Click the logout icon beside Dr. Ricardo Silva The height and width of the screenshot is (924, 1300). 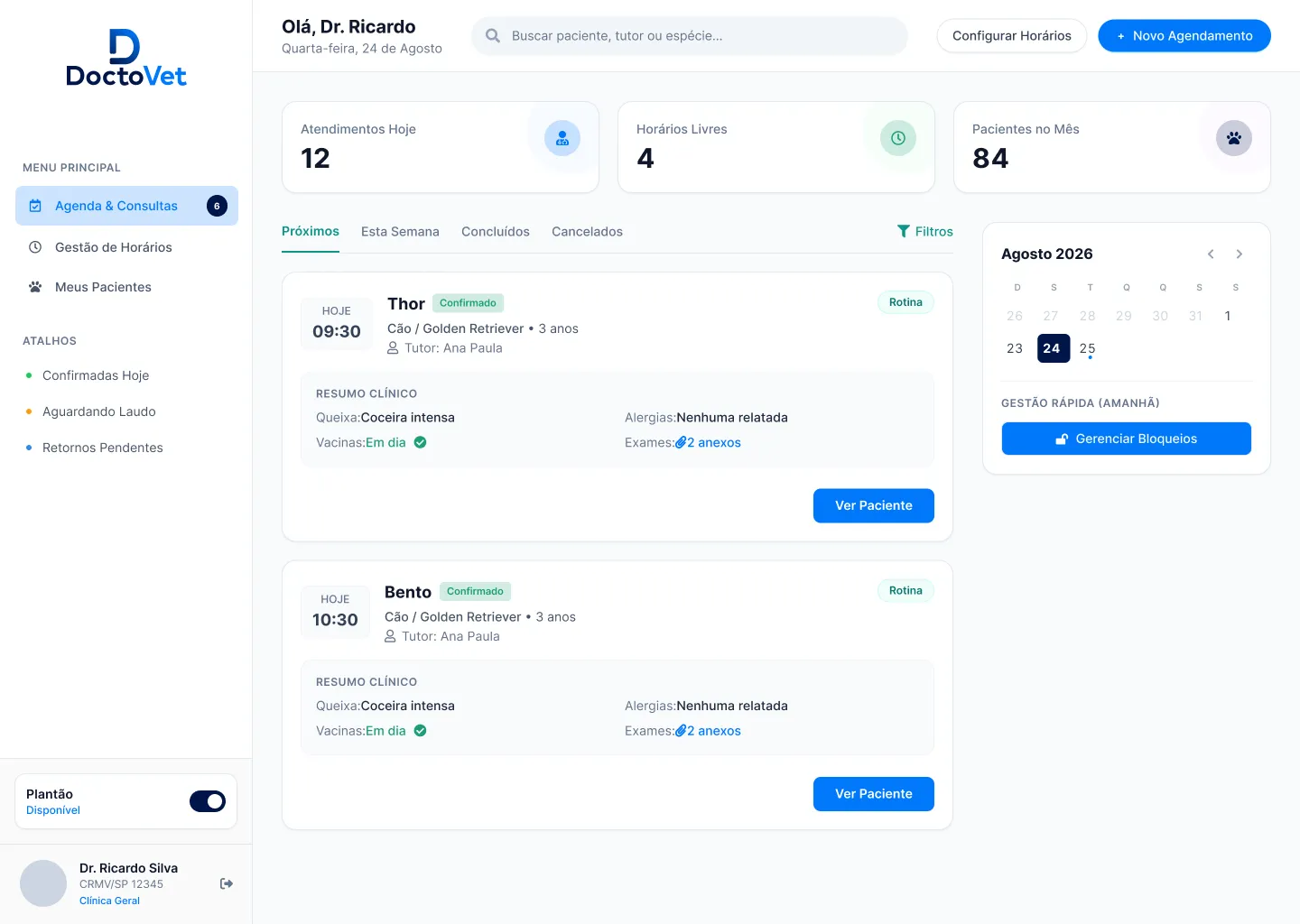coord(227,883)
